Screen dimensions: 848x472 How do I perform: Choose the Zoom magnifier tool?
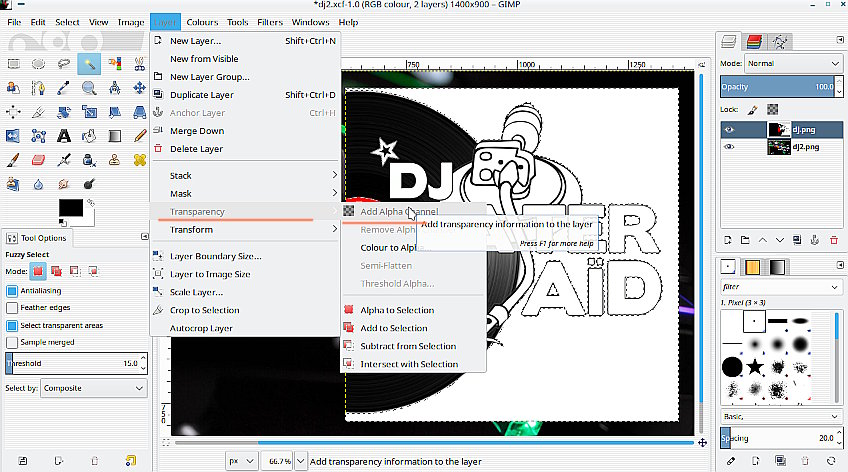coord(89,88)
